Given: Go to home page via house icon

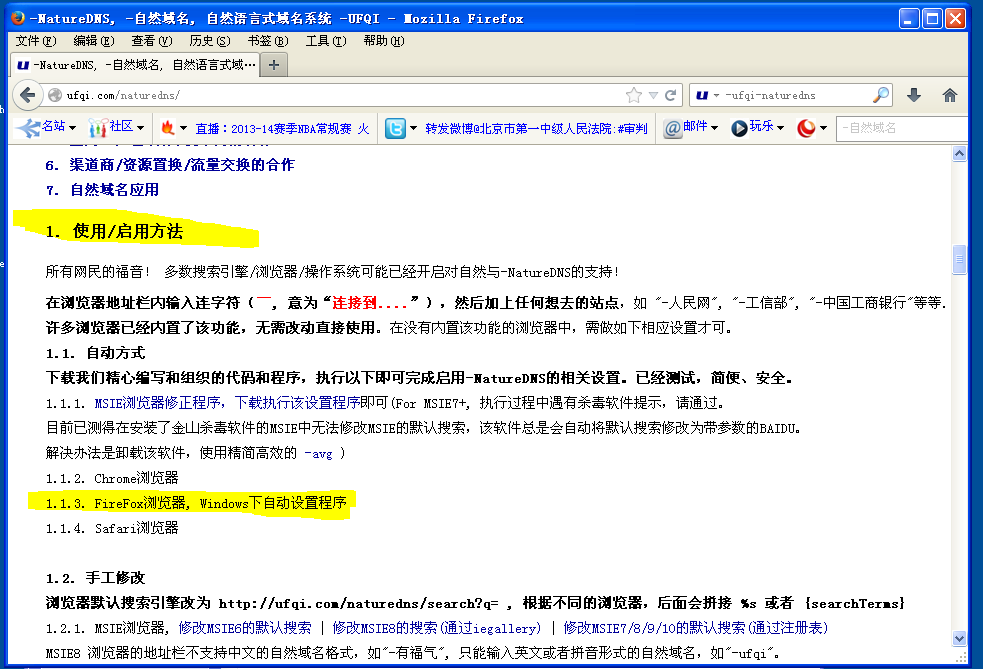Looking at the screenshot, I should [x=949, y=95].
